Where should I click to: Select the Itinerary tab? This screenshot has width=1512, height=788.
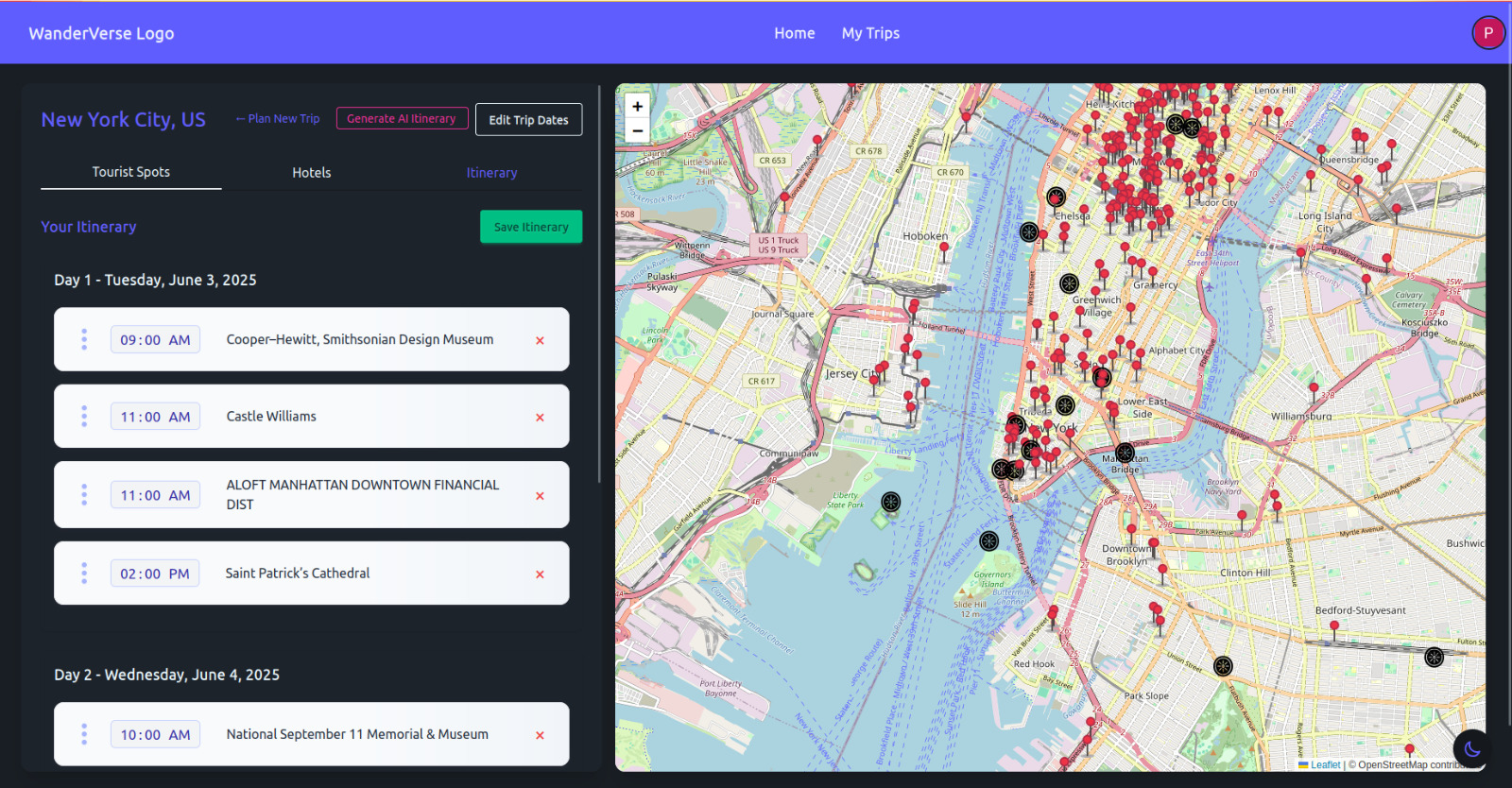click(491, 173)
